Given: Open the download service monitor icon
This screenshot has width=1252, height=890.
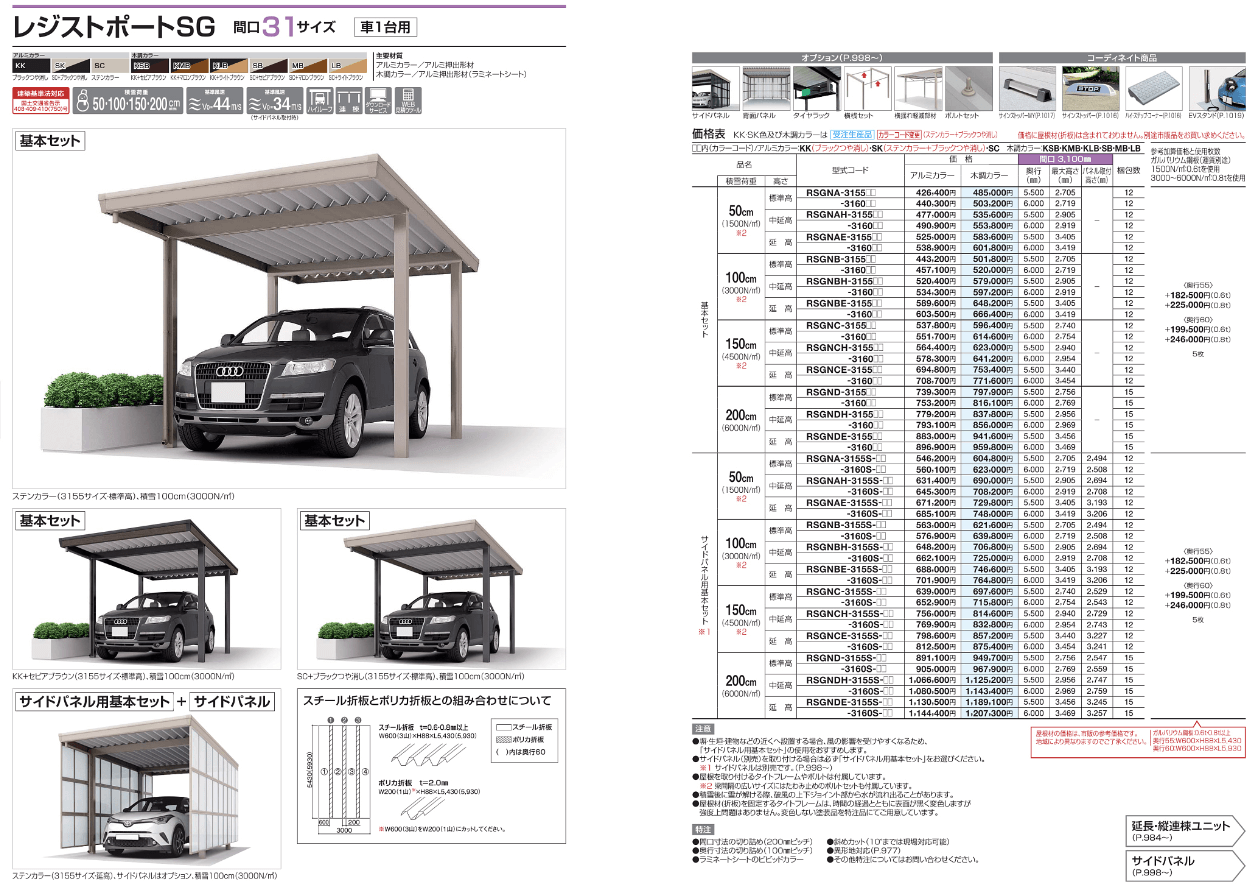Looking at the screenshot, I should tap(379, 99).
